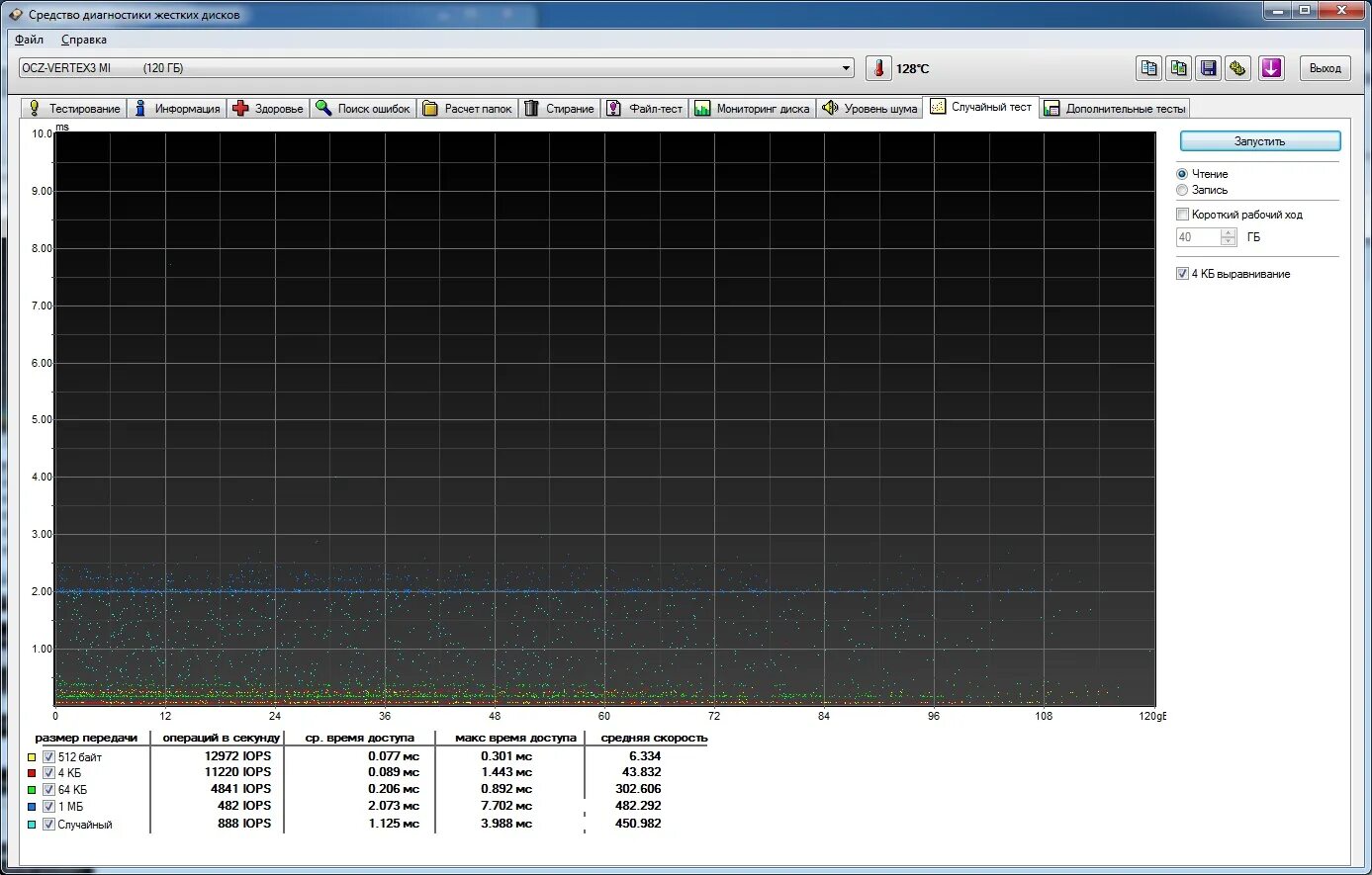Click the 2.073 мс average access time

click(x=394, y=807)
